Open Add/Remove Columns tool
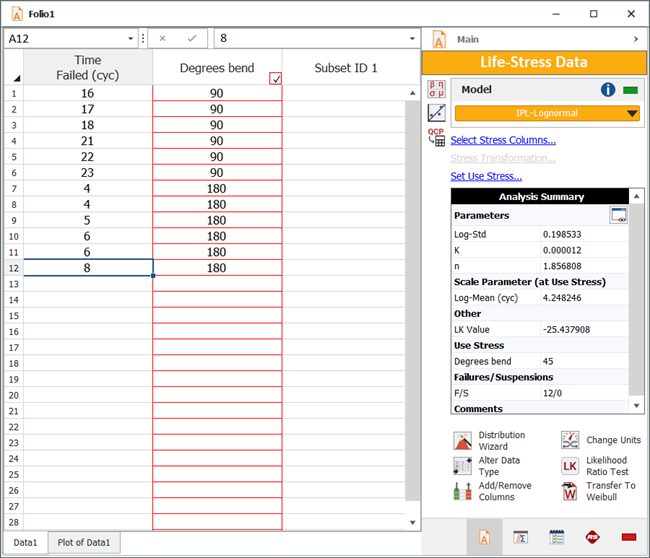Screen dimensions: 650x558 point(463,491)
